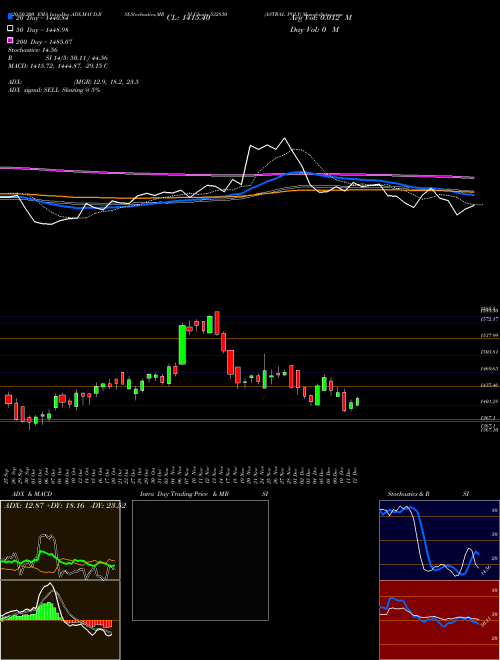Click the 'Day Vol: 0 M' label
Screen dimensions: 500x660
[x=314, y=29]
